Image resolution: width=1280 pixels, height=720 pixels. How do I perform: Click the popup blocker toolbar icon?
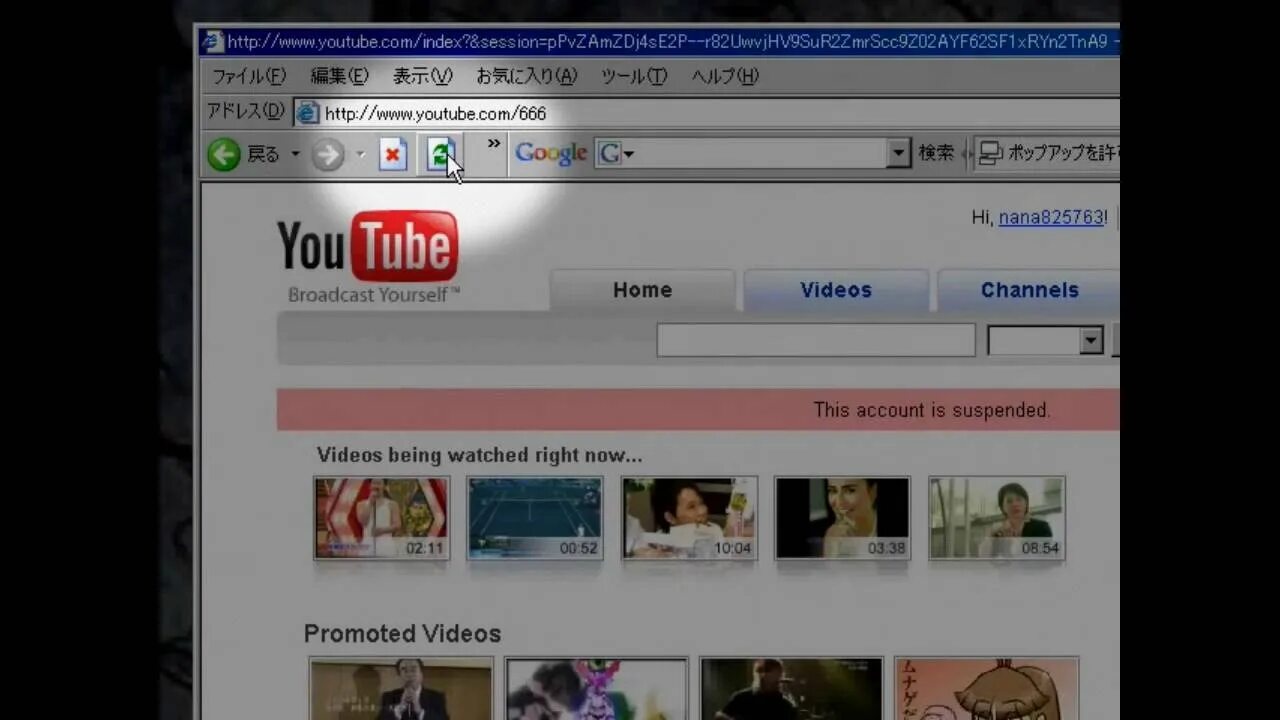(x=989, y=153)
